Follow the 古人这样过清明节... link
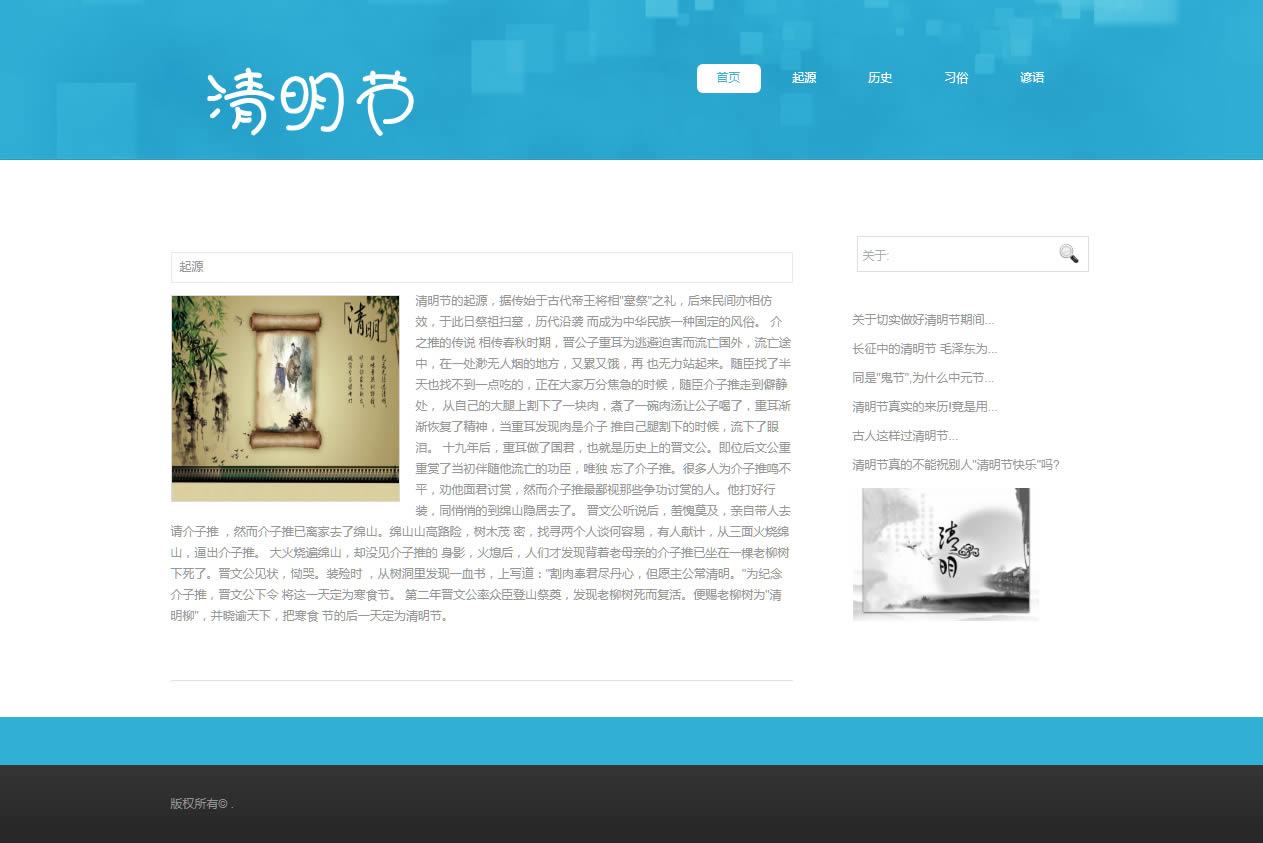The width and height of the screenshot is (1263, 843). click(x=905, y=436)
